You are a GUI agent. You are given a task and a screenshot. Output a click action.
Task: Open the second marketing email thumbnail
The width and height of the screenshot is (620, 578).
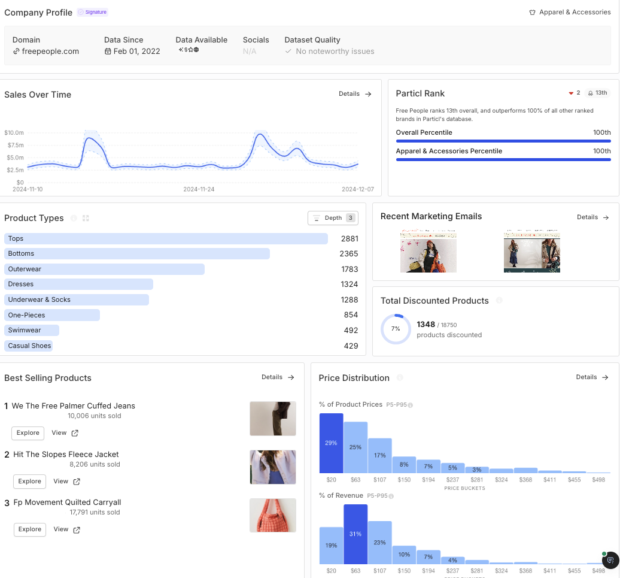(532, 251)
